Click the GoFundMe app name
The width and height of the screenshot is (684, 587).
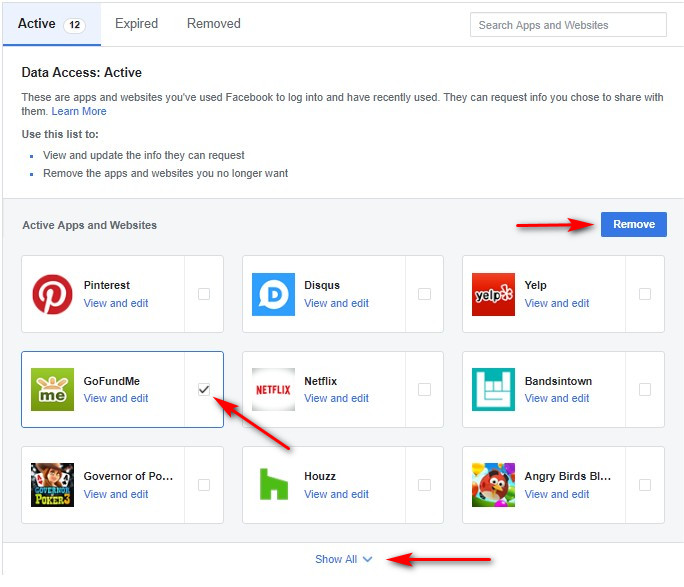(112, 381)
